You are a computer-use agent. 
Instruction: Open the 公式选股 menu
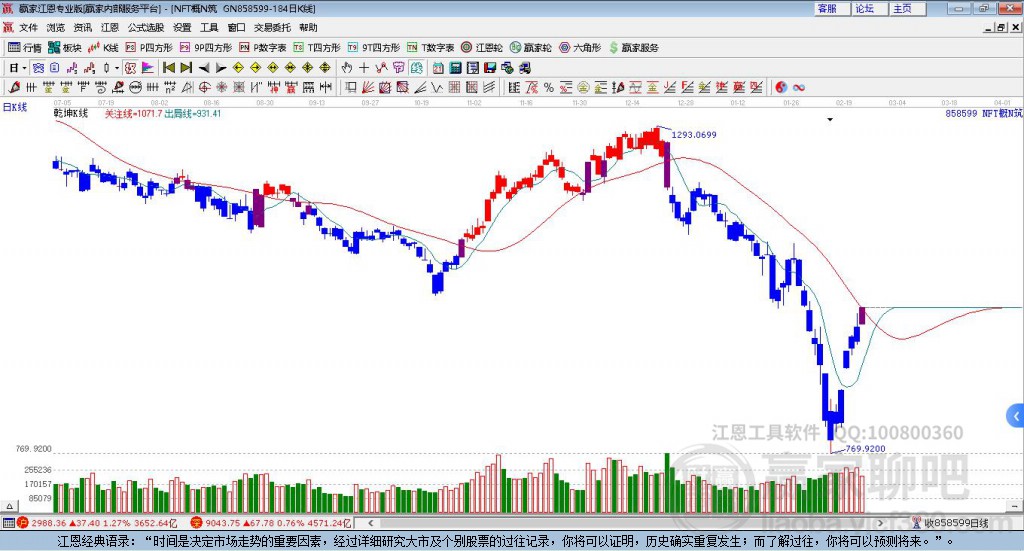click(146, 27)
